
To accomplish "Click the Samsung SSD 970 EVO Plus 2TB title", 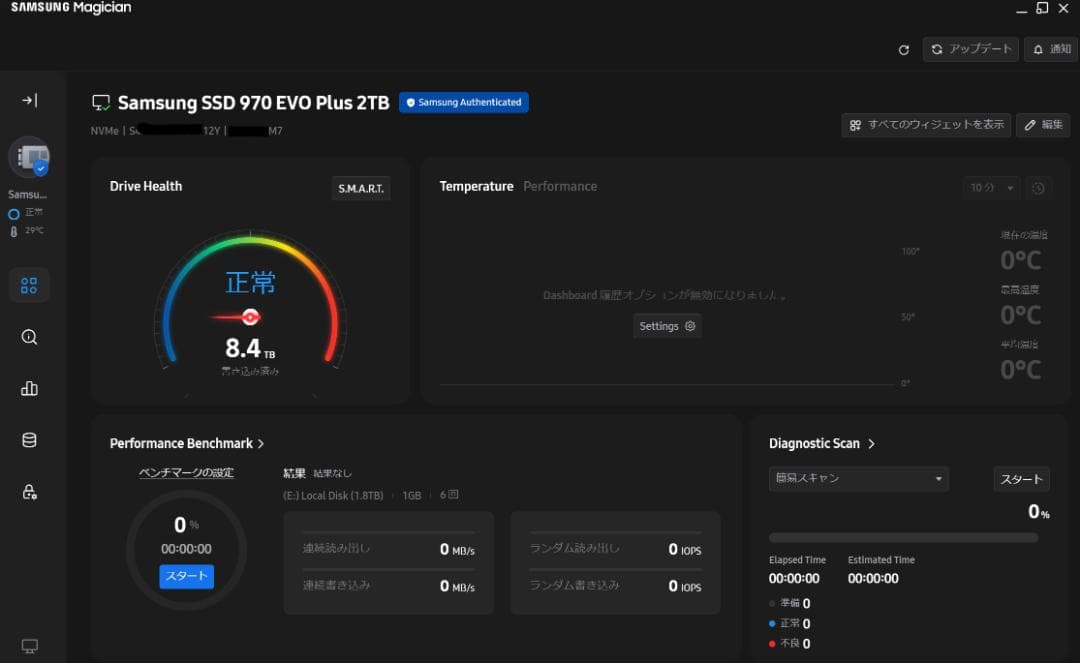I will [x=253, y=103].
